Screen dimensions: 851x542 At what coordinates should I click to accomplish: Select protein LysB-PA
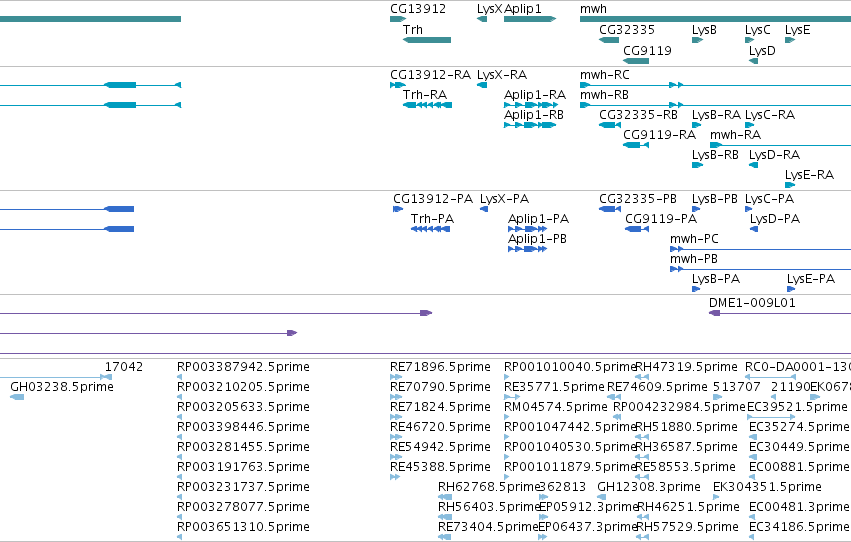716,279
